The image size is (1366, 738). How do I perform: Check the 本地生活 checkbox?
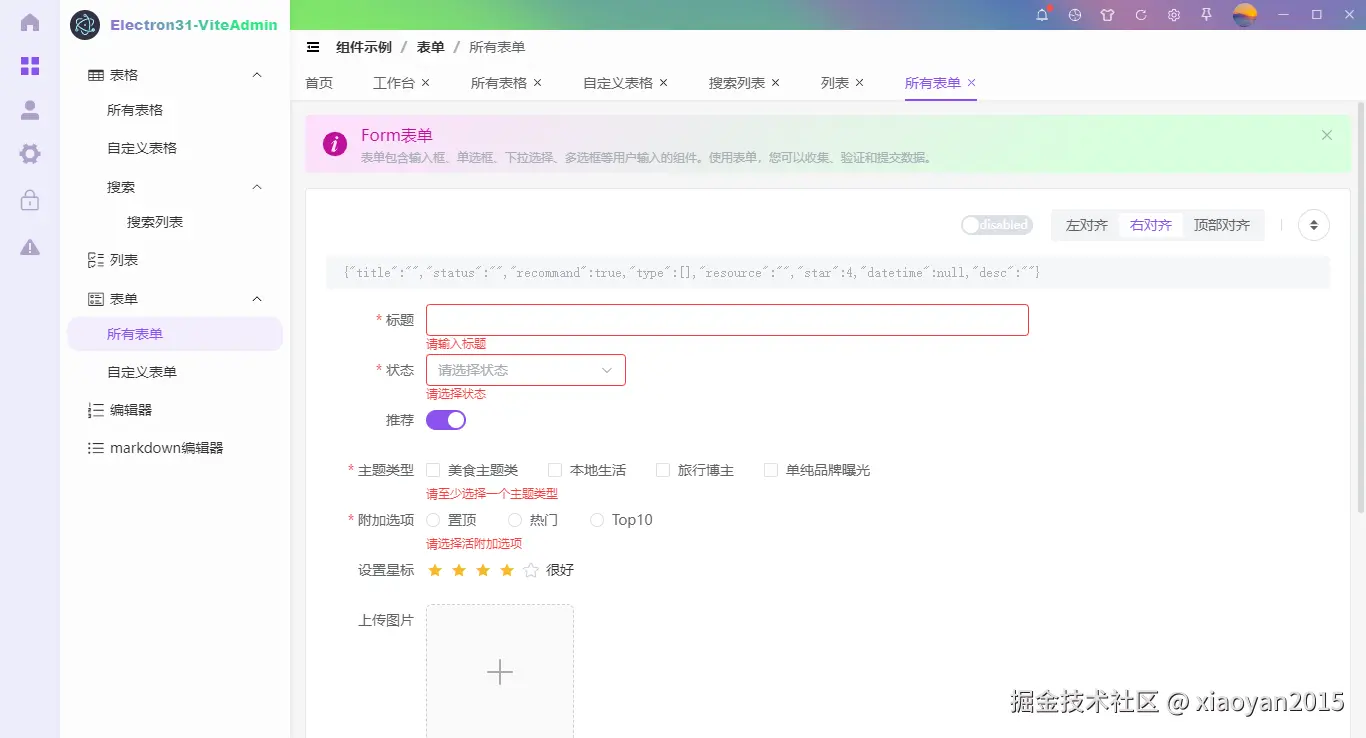(x=555, y=470)
